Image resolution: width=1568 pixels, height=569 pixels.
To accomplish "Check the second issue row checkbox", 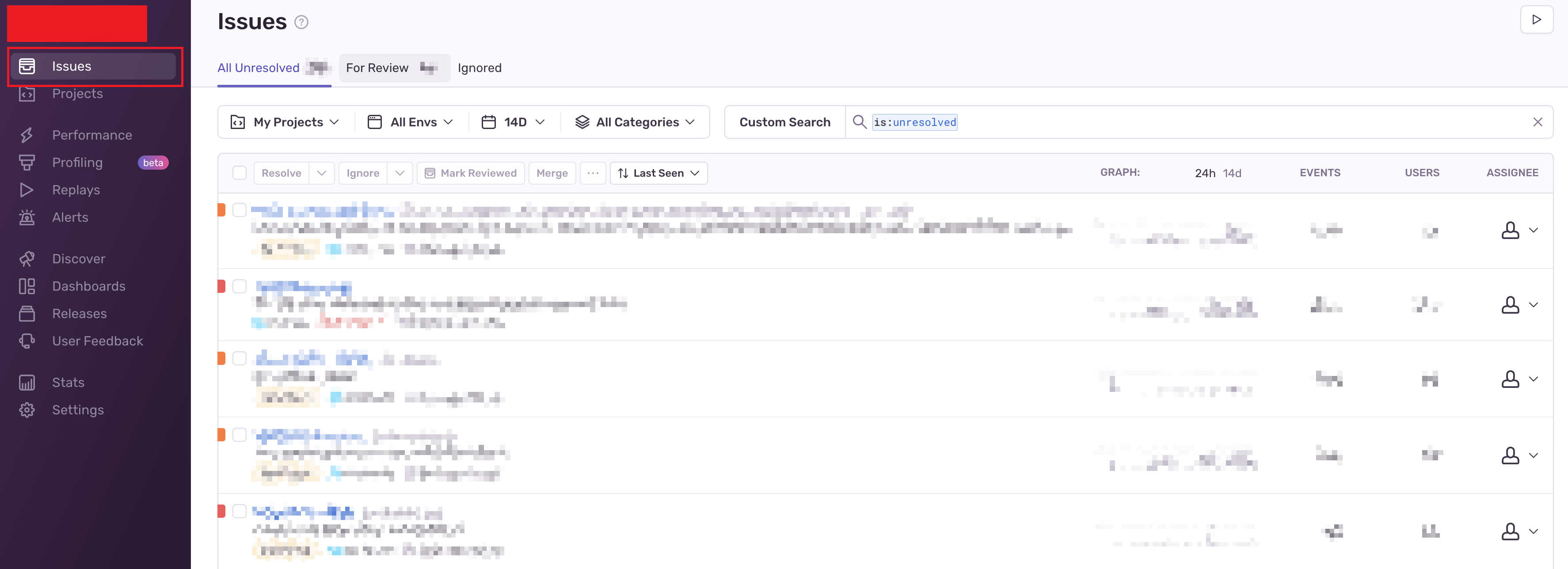I will coord(239,286).
